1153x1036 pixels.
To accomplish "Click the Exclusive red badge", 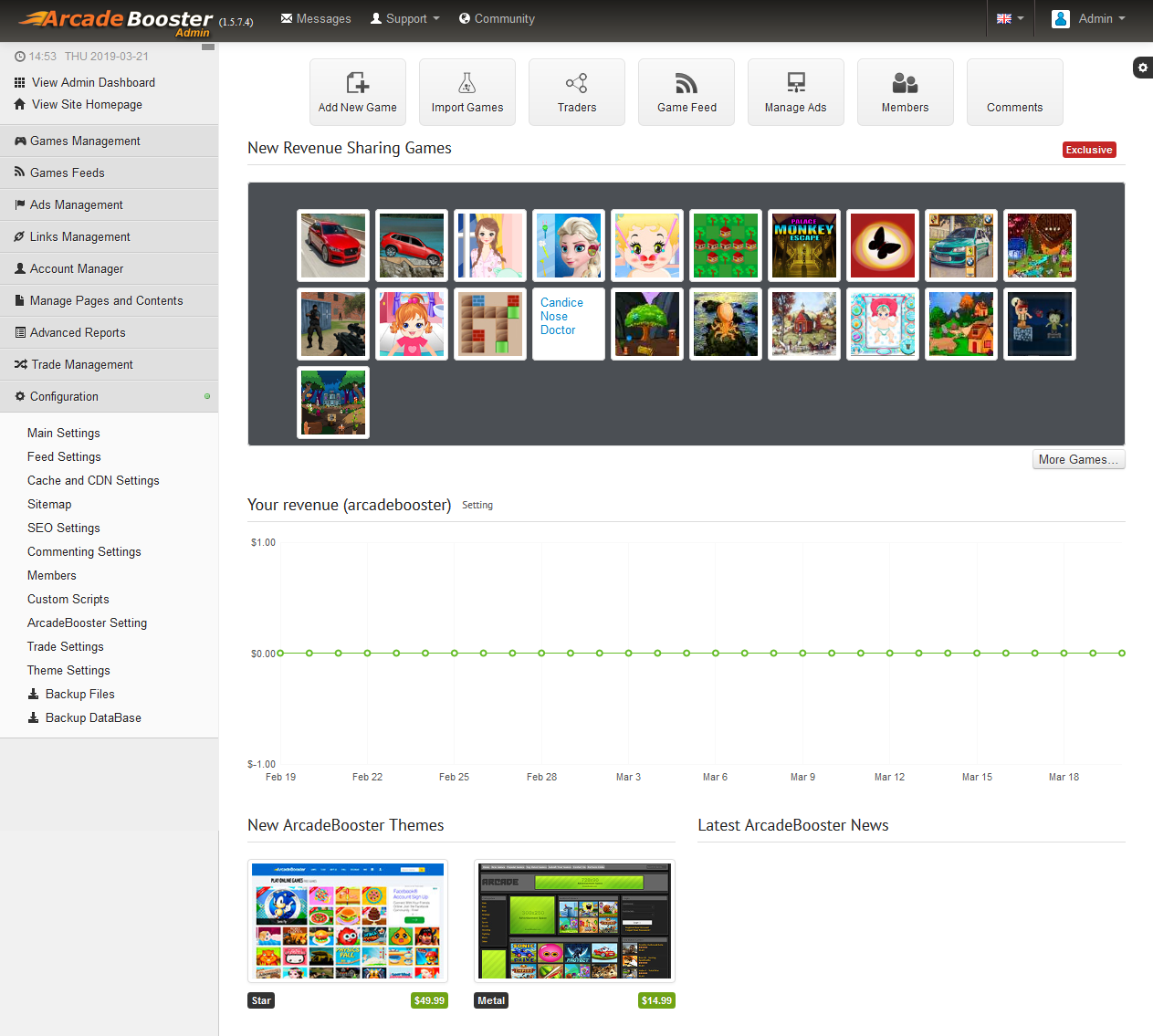I will coord(1088,149).
